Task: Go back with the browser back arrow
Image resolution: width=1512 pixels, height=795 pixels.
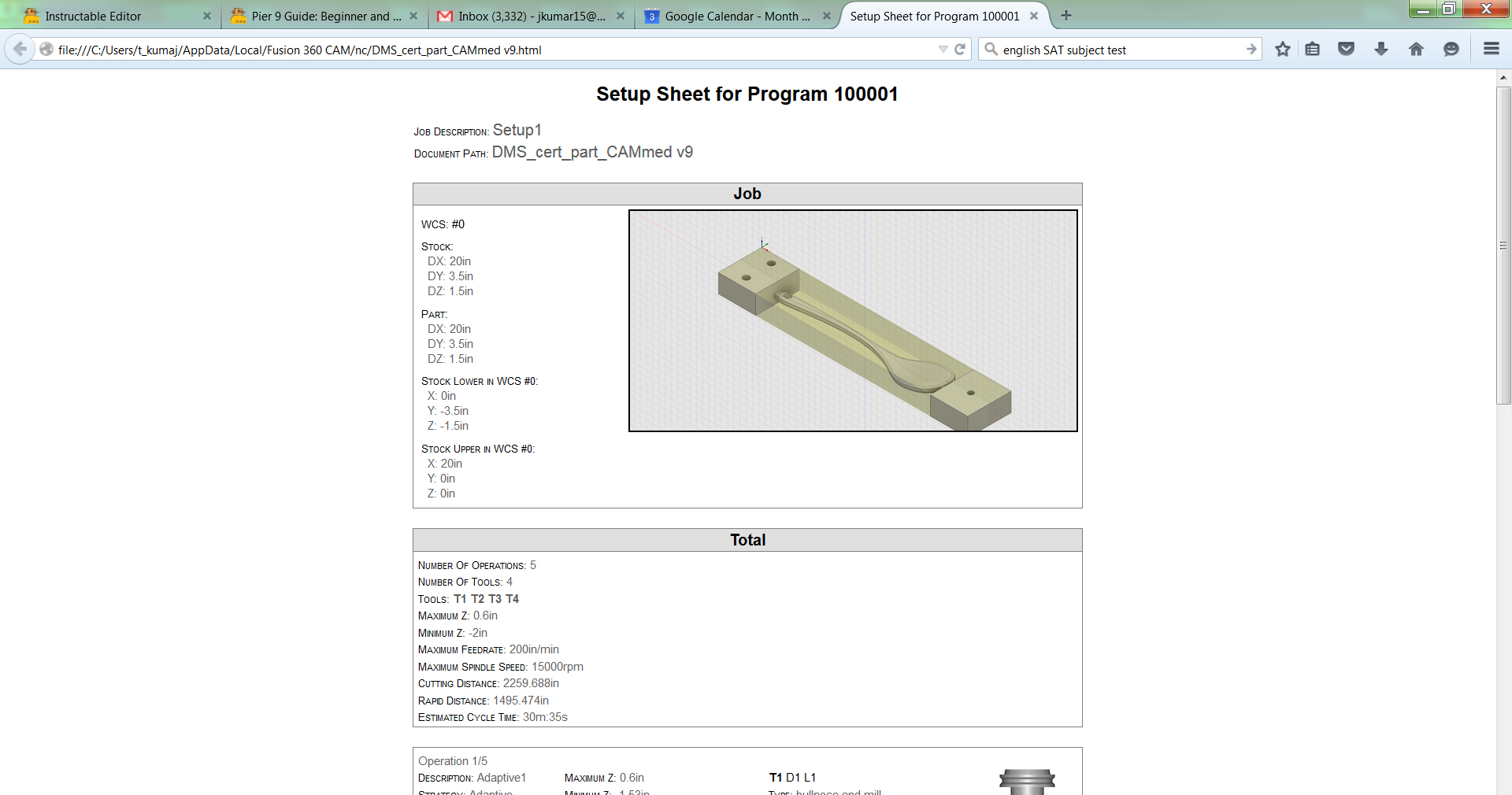Action: pos(20,49)
